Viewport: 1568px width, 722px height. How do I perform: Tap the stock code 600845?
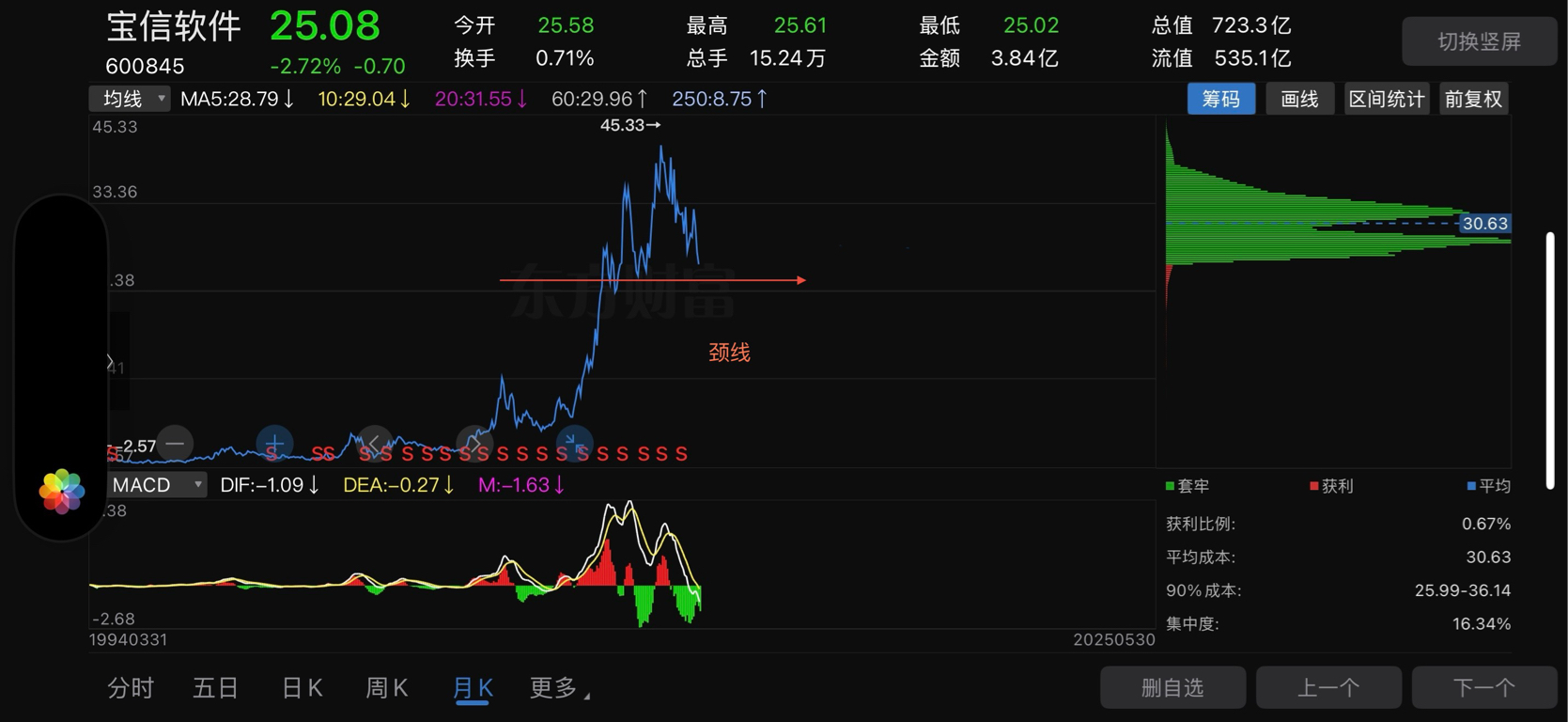coord(145,67)
